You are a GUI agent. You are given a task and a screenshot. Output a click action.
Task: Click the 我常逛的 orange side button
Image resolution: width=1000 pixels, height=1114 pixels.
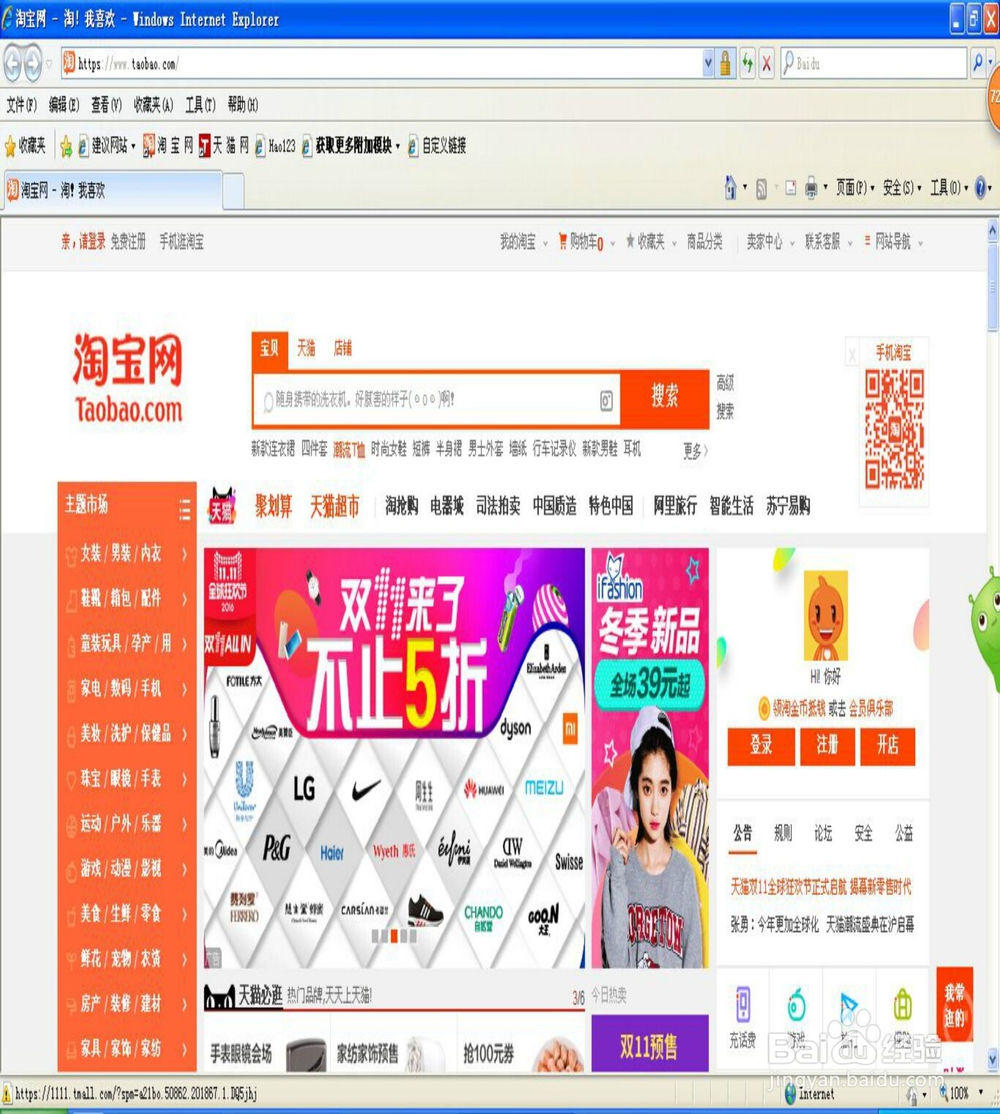coord(955,1005)
